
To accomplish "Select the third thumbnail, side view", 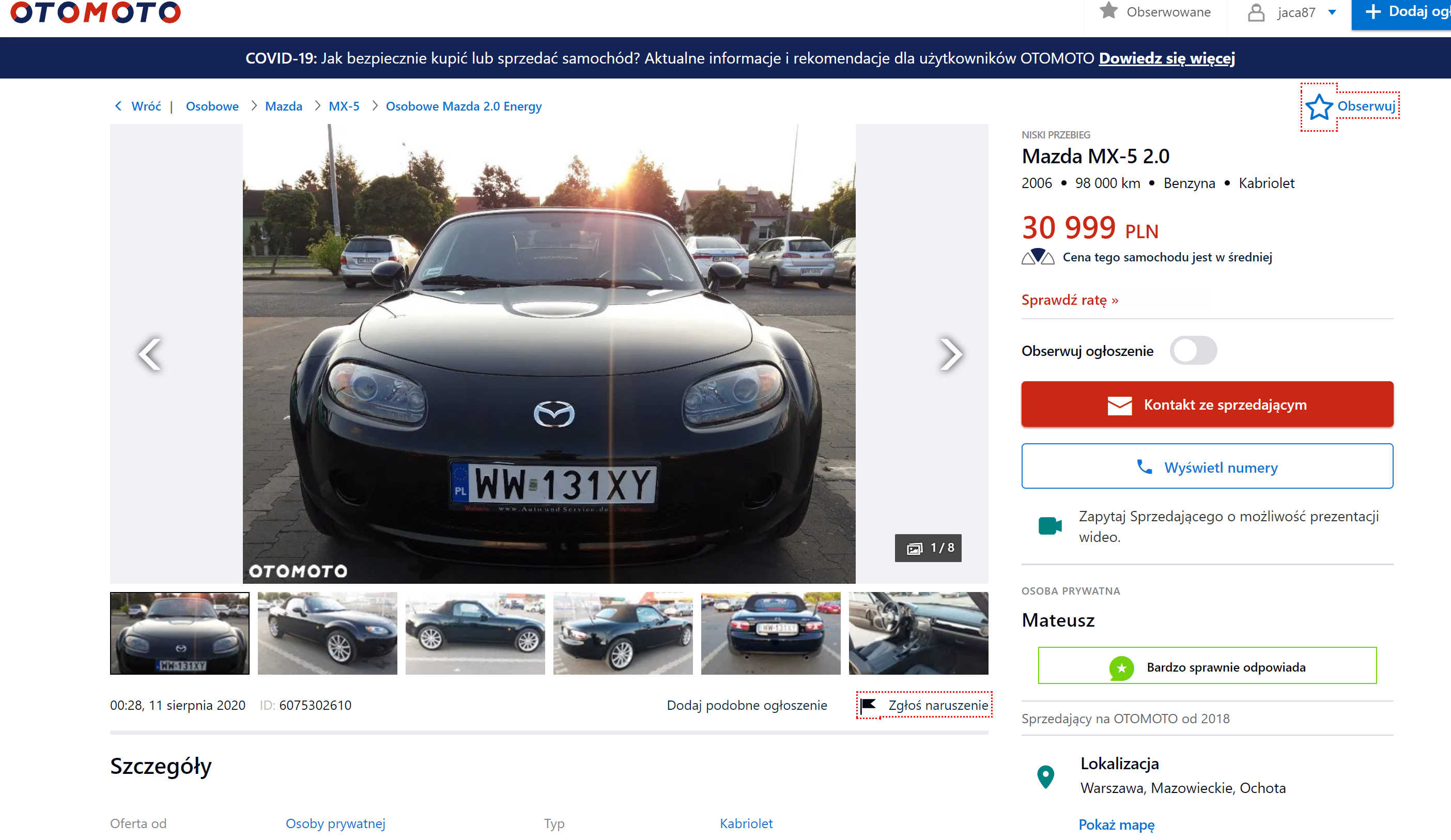I will coord(475,633).
